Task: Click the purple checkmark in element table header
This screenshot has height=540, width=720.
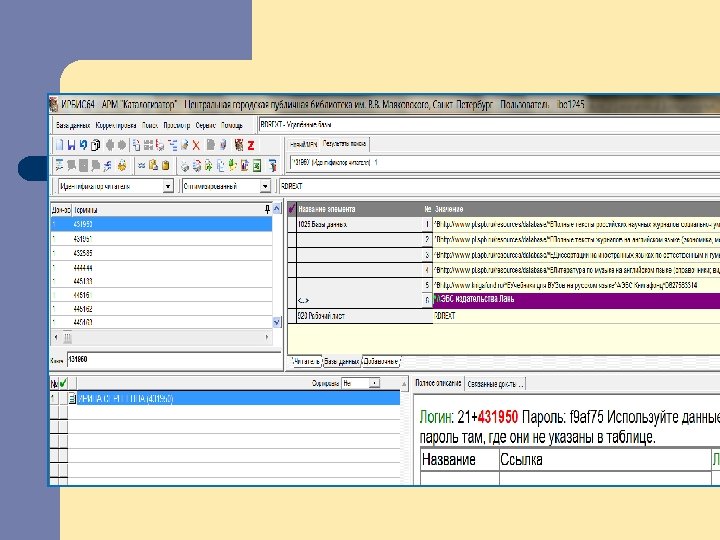Action: (x=292, y=209)
